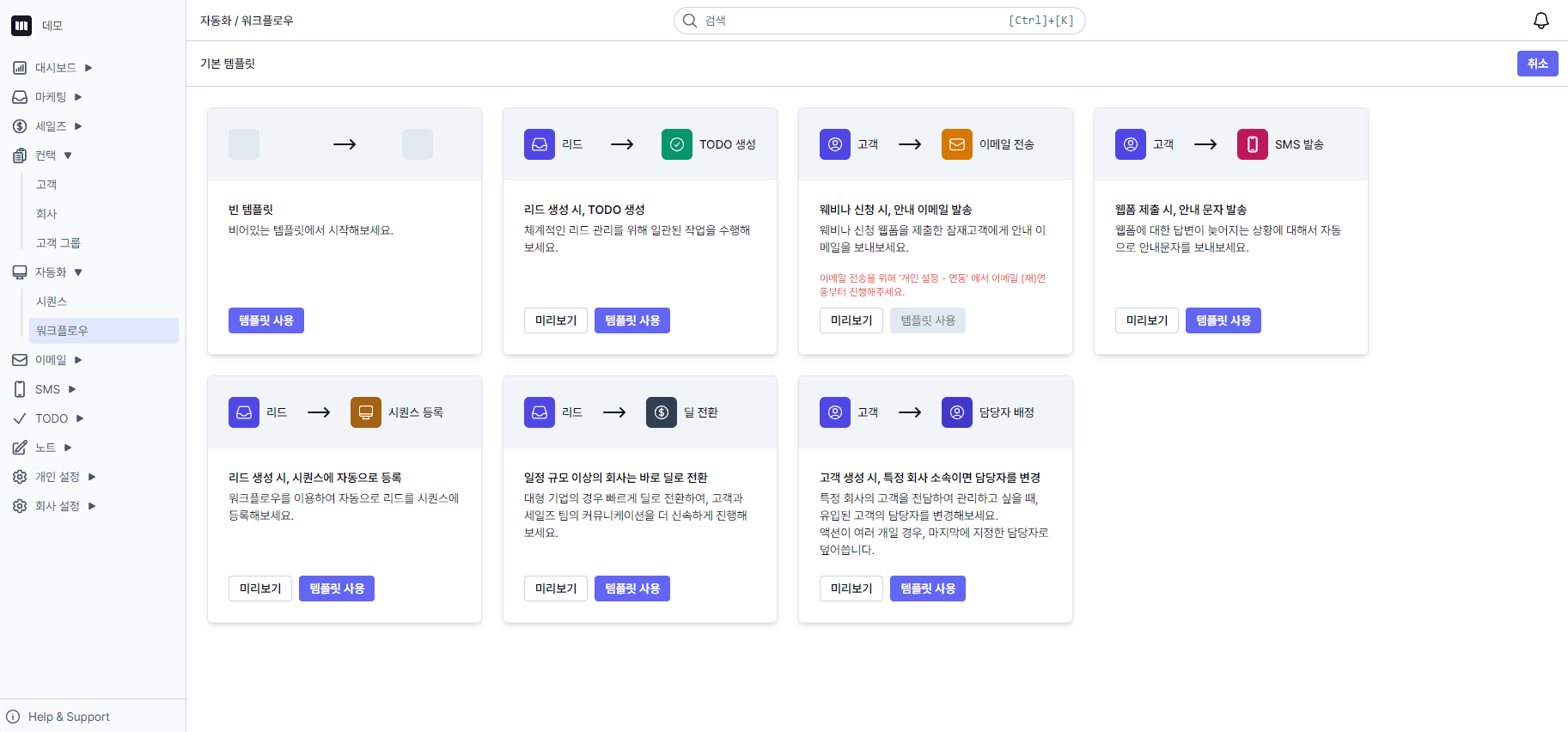Screen dimensions: 1568x732
Task: Click the search magnifier icon
Action: click(x=689, y=21)
